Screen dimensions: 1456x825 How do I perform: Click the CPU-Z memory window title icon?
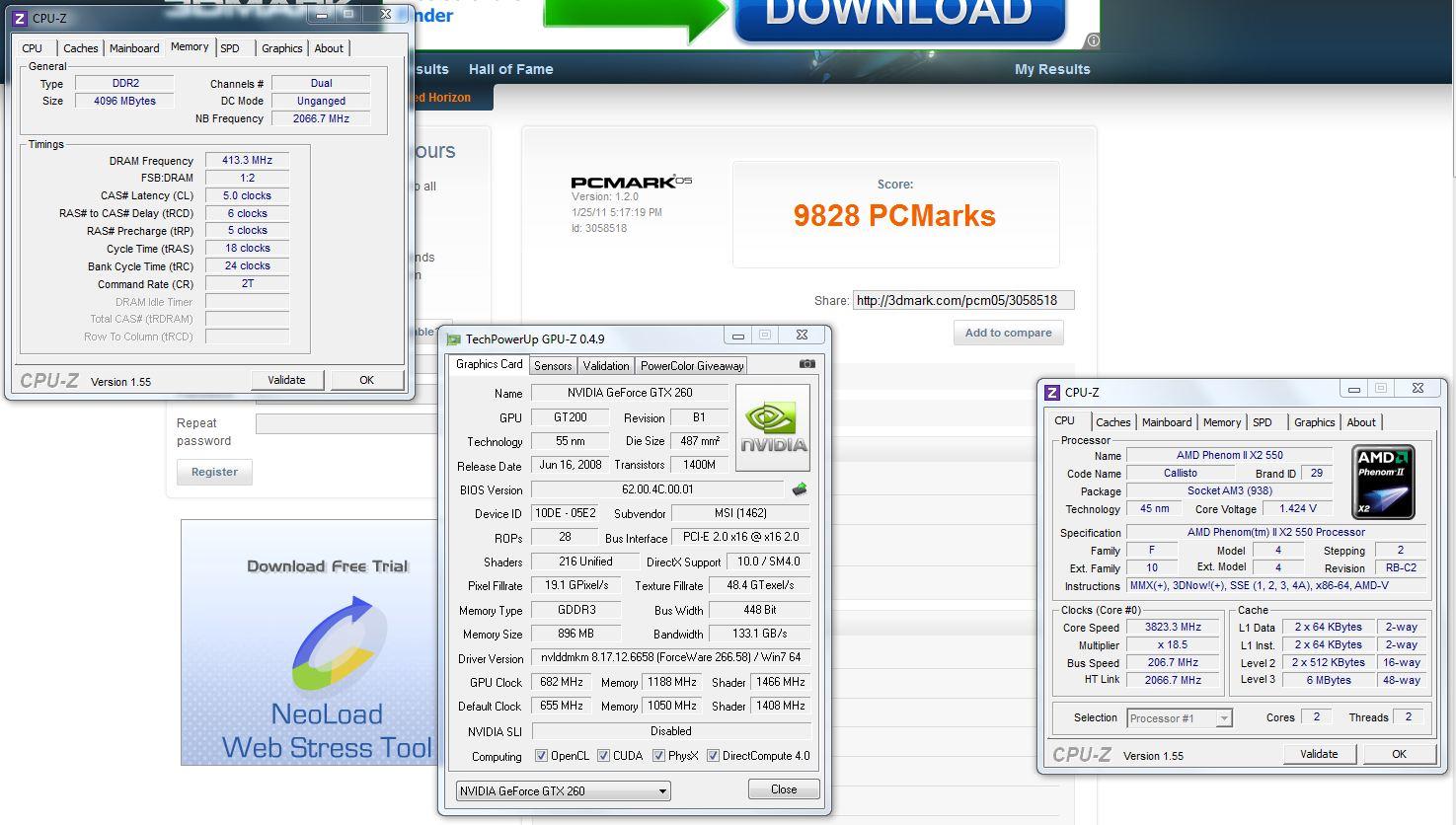(x=19, y=18)
